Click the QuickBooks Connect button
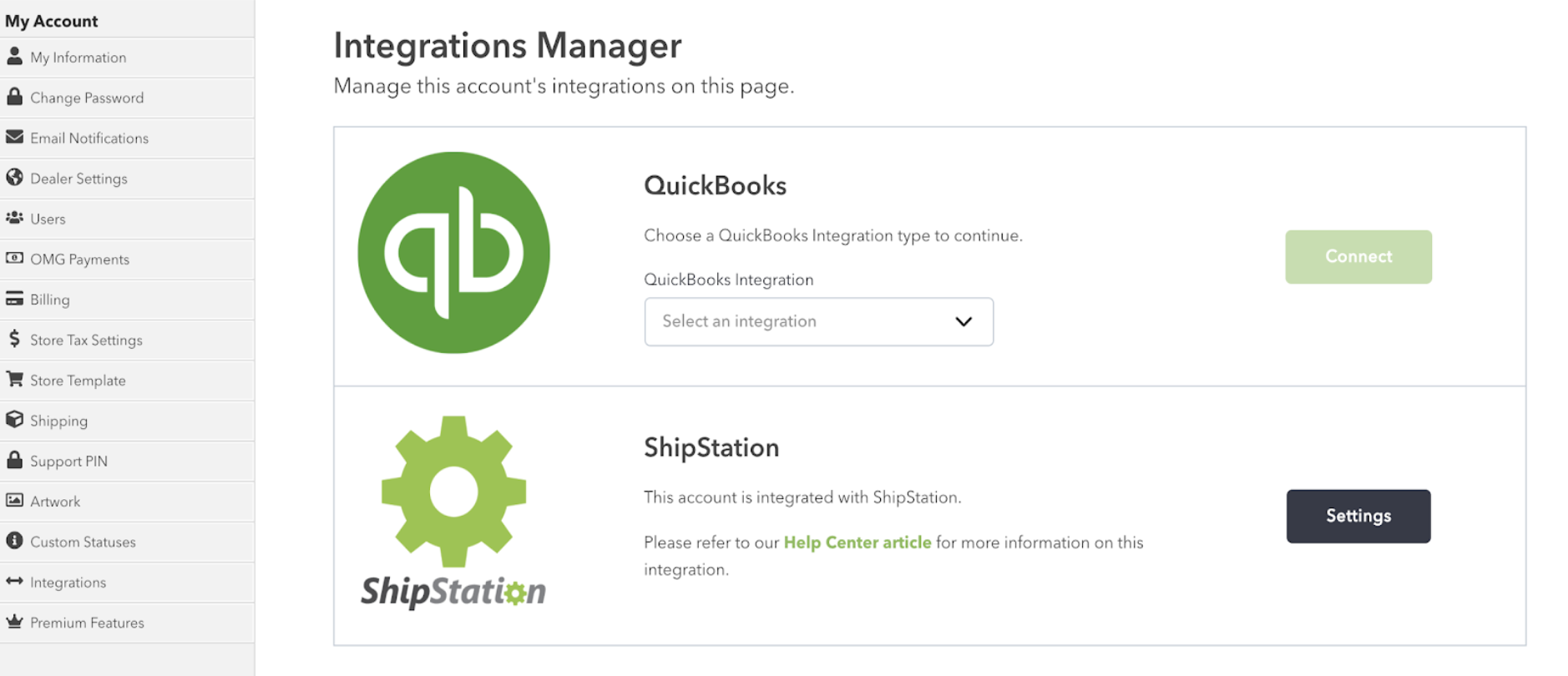The width and height of the screenshot is (1568, 676). 1358,257
